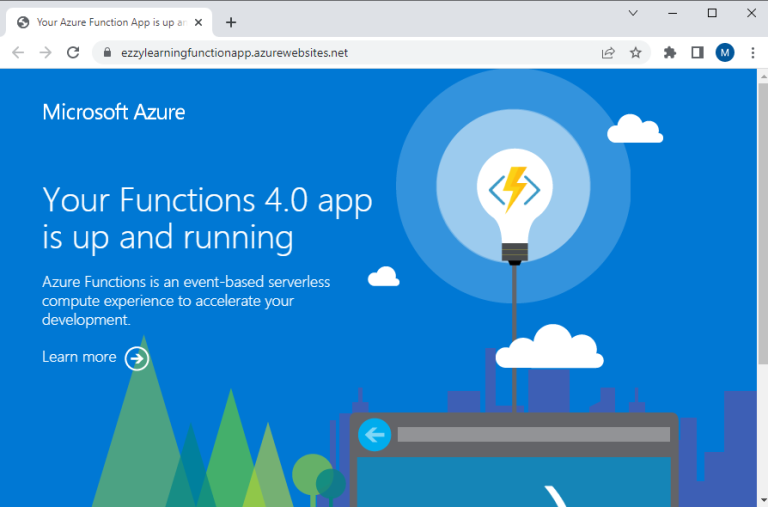The width and height of the screenshot is (768, 507).
Task: Expand the tab search chevron
Action: (633, 13)
